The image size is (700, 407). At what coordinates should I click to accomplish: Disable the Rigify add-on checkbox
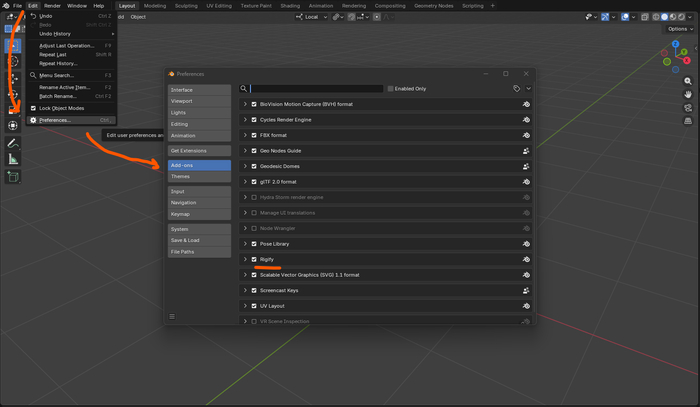[254, 259]
